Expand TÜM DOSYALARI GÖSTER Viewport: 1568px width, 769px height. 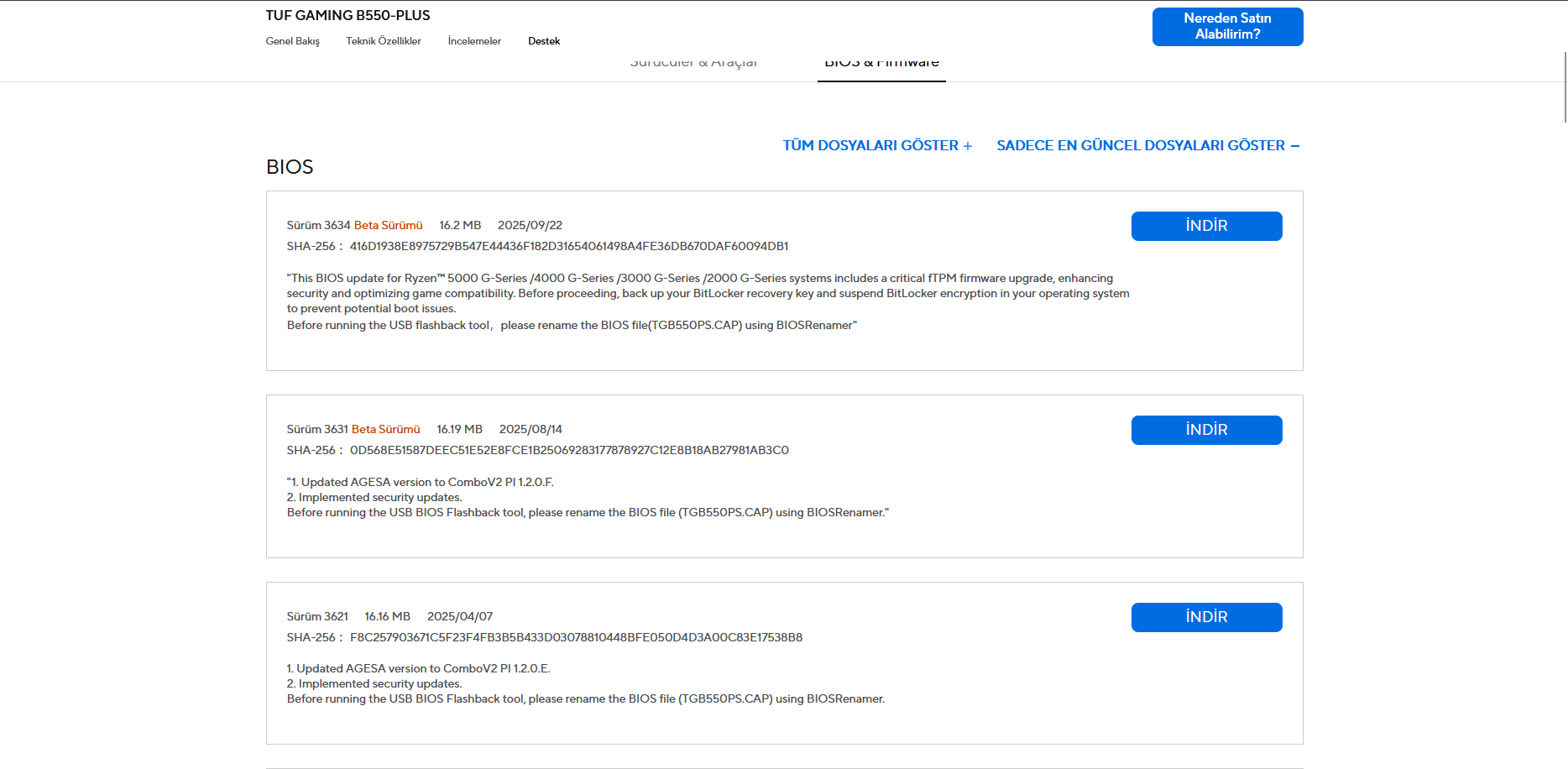pyautogui.click(x=877, y=145)
